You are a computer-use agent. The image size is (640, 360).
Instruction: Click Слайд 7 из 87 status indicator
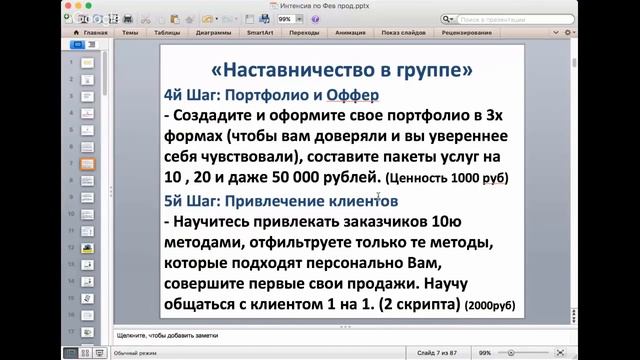[x=437, y=353]
